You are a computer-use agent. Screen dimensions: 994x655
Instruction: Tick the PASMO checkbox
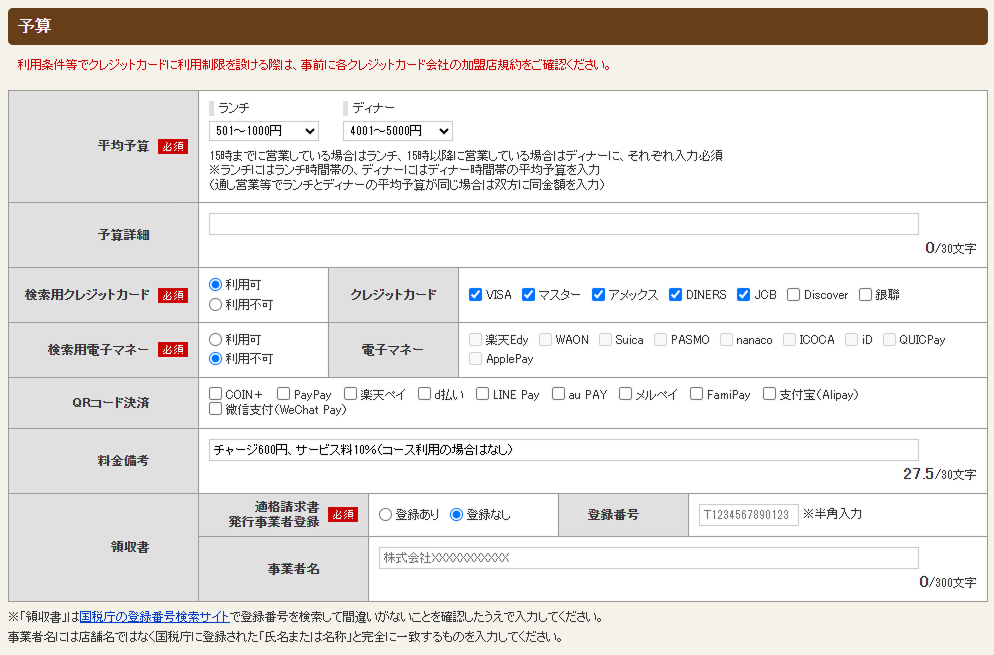point(661,339)
